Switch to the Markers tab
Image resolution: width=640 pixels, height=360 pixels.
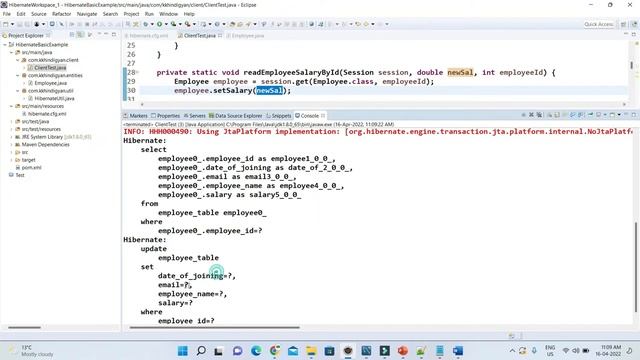coord(136,116)
